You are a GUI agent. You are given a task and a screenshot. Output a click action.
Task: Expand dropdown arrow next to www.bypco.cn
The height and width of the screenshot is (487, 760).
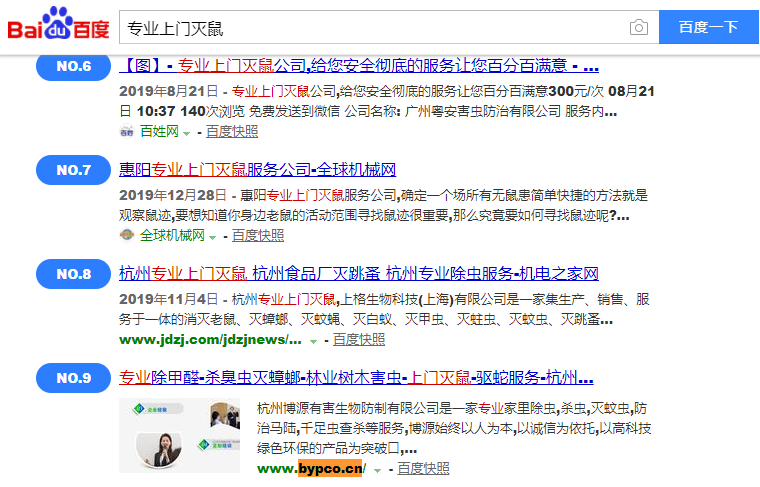[x=378, y=470]
